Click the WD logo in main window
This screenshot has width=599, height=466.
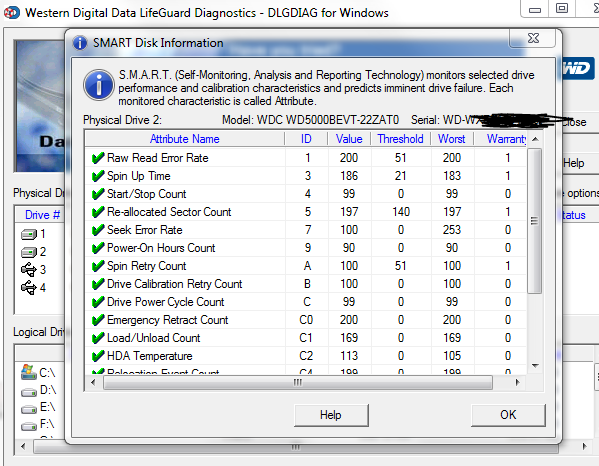click(578, 68)
